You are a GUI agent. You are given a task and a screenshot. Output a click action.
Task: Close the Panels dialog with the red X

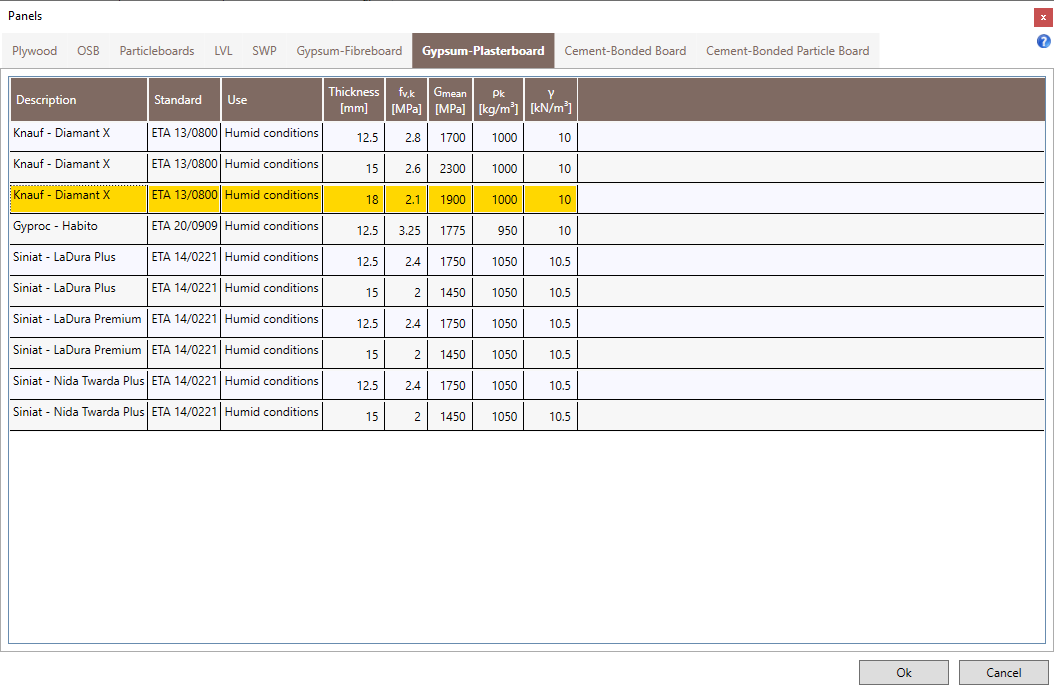pos(1043,17)
